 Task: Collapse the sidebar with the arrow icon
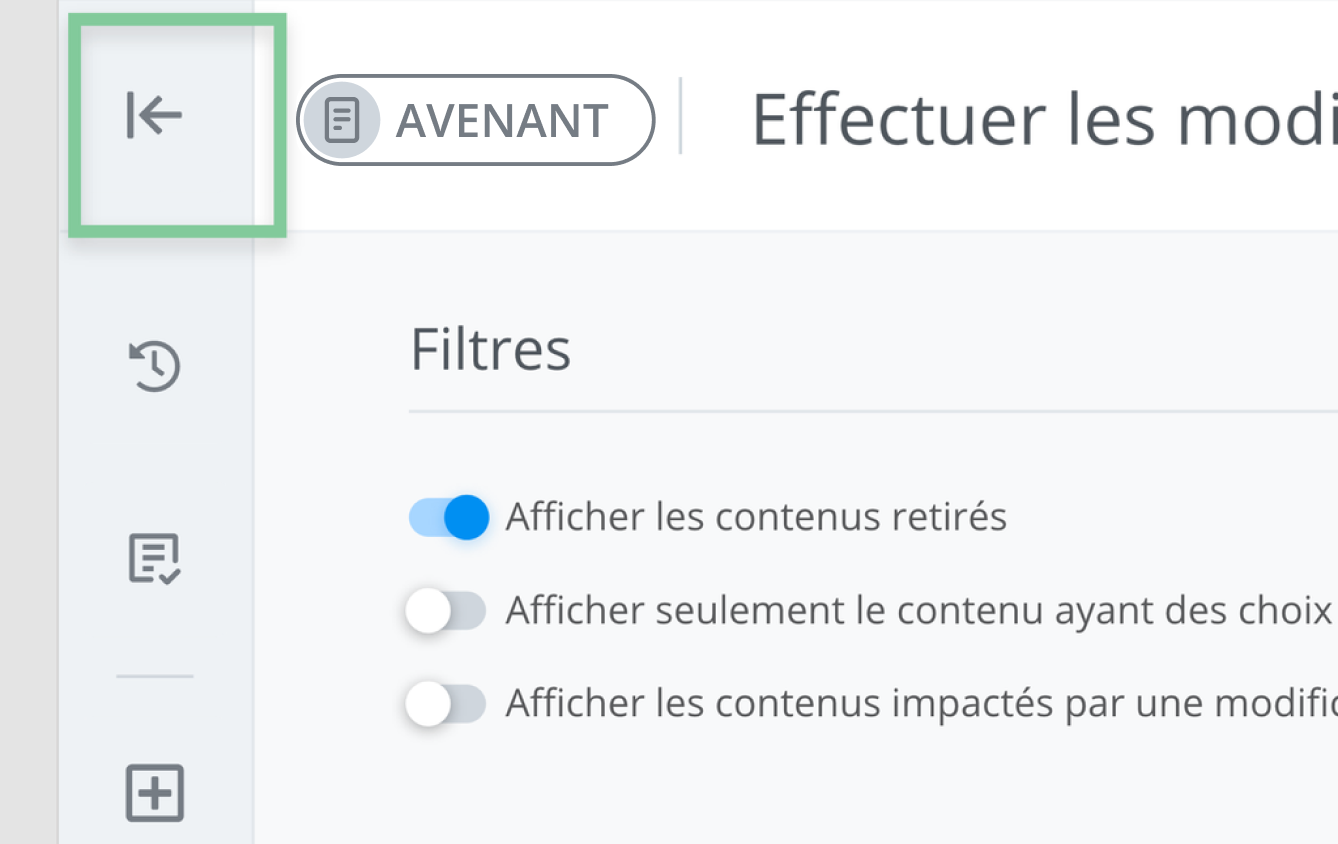click(154, 115)
